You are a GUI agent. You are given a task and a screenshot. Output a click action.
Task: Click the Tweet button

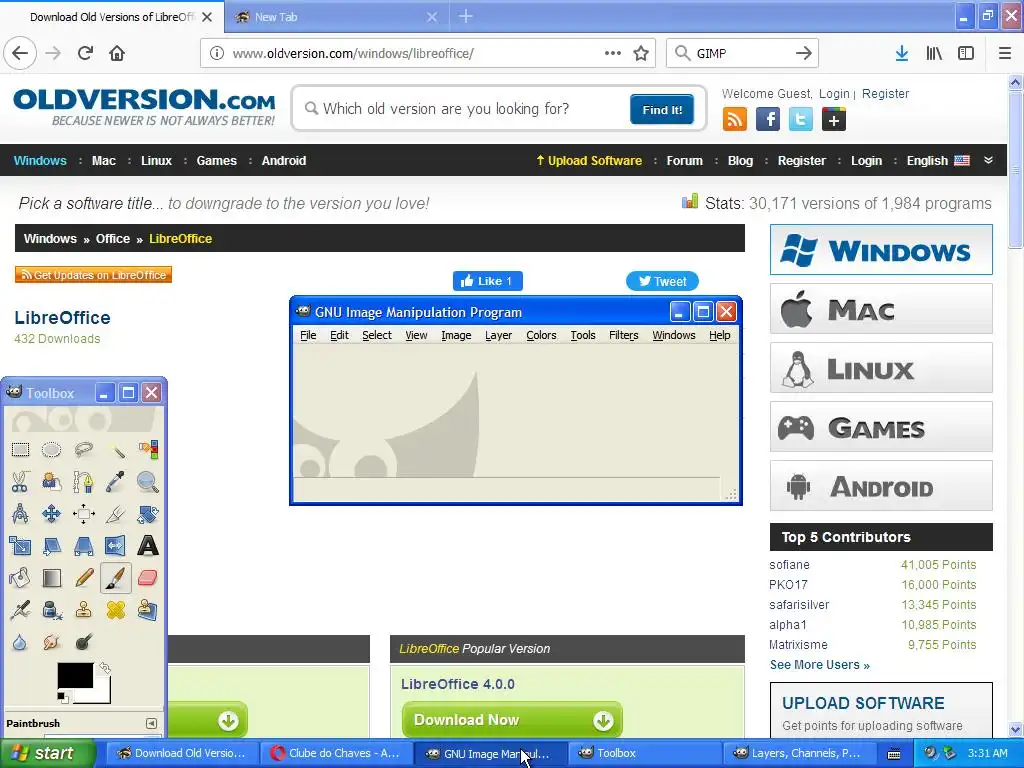coord(662,281)
